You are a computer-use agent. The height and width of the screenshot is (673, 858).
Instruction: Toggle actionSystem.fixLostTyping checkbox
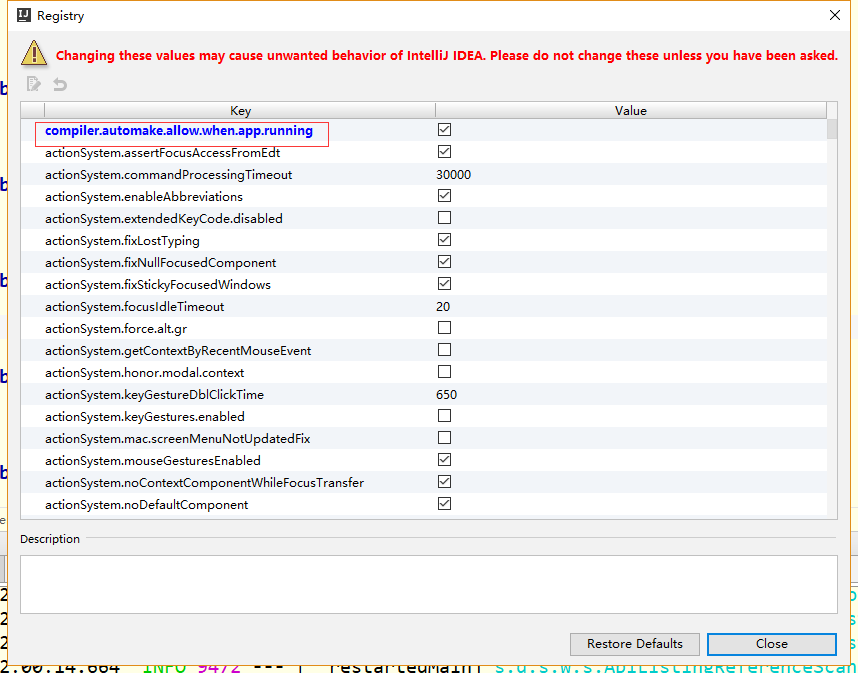(x=444, y=240)
